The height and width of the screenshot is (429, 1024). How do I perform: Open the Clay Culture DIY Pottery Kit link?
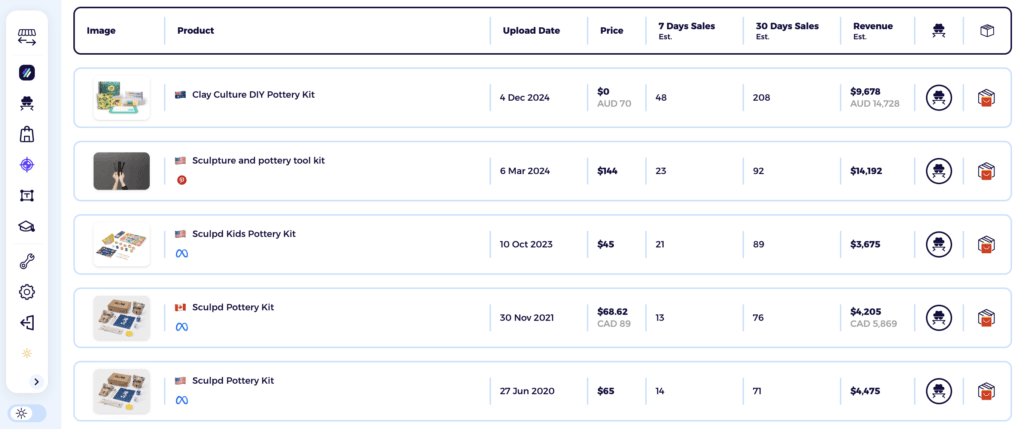tap(253, 94)
